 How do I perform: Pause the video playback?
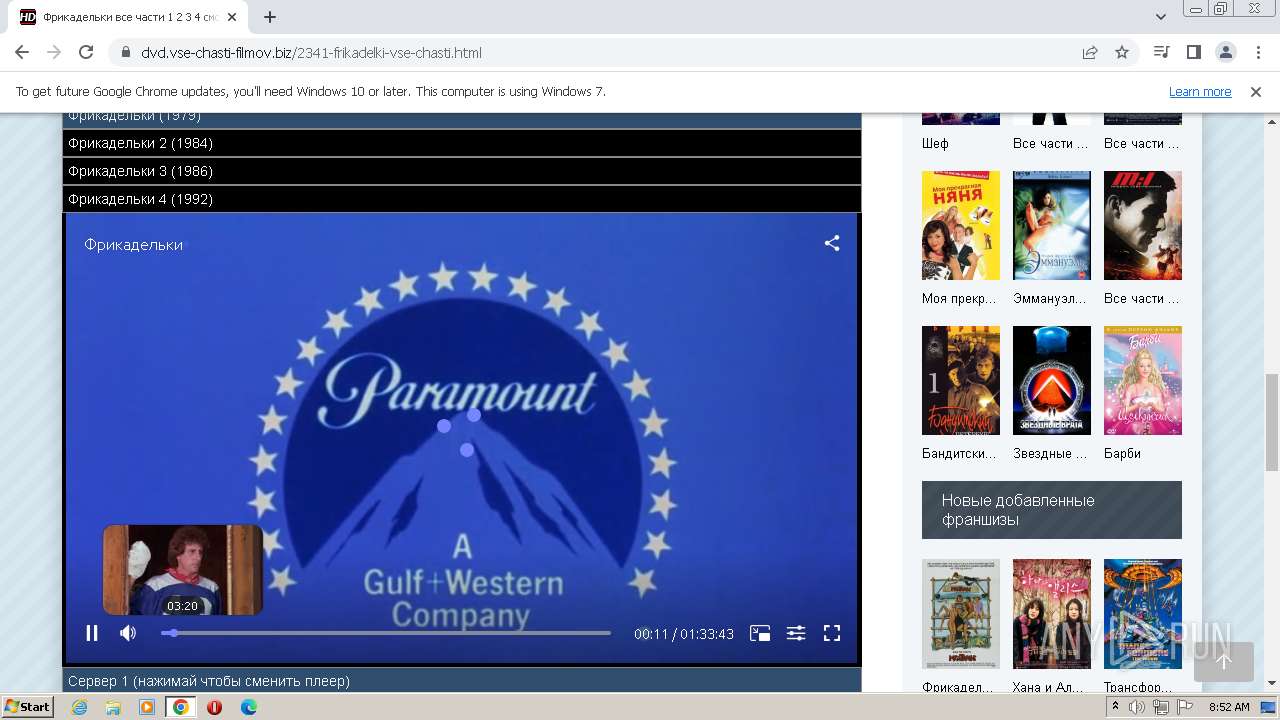click(92, 633)
